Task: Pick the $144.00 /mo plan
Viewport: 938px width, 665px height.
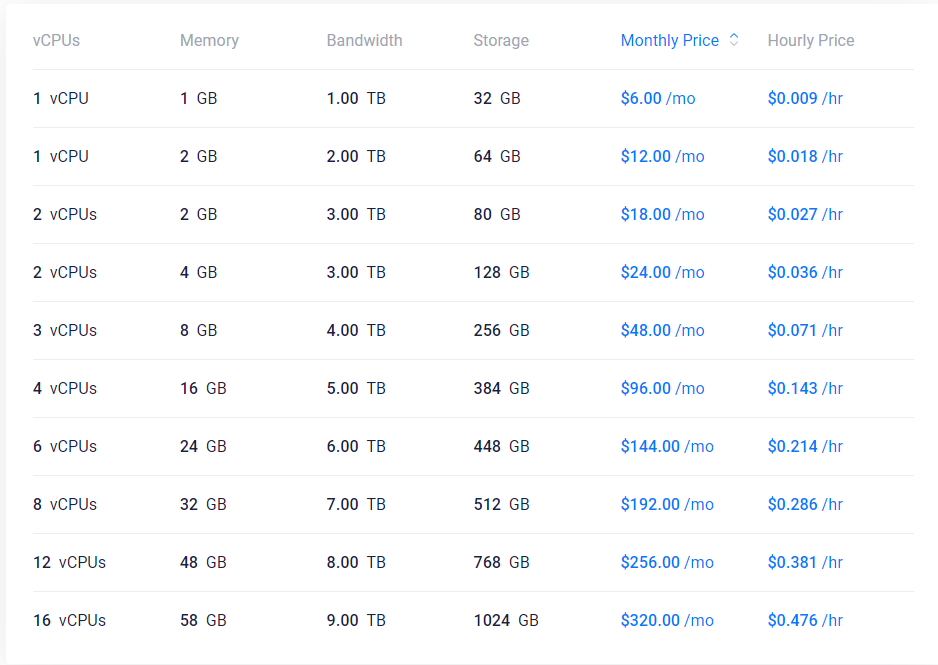Action: 667,446
